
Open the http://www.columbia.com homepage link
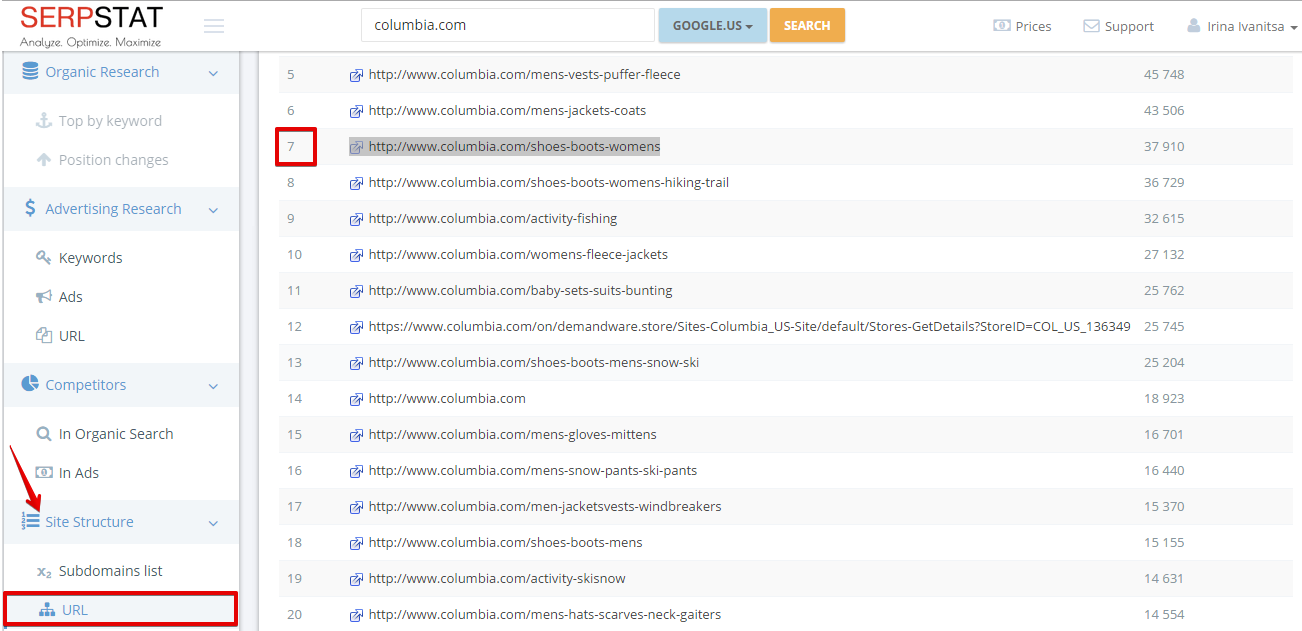(447, 399)
